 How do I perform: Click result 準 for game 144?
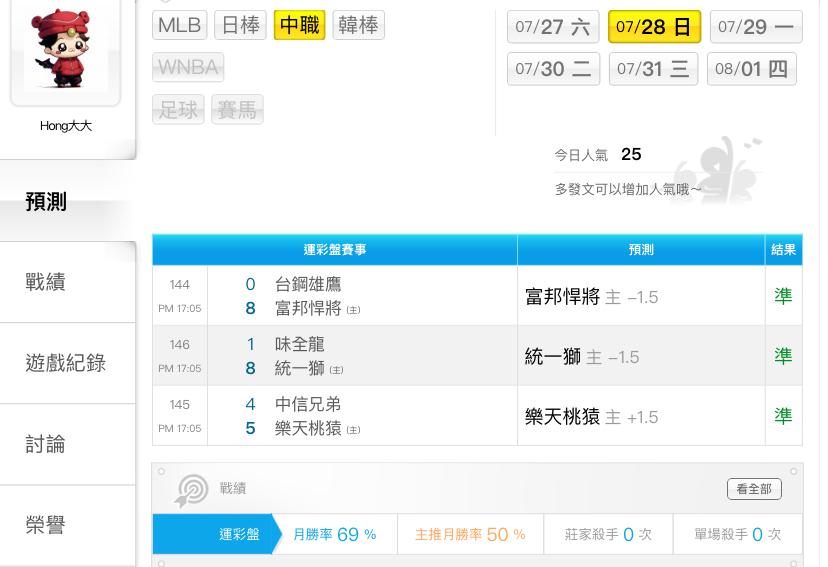(783, 296)
